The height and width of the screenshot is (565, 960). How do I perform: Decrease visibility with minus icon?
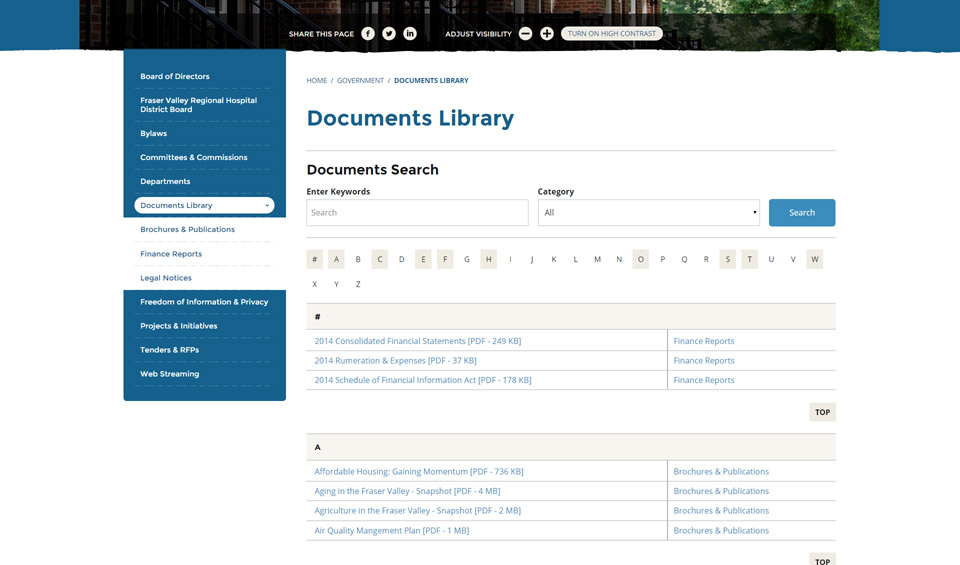click(525, 34)
